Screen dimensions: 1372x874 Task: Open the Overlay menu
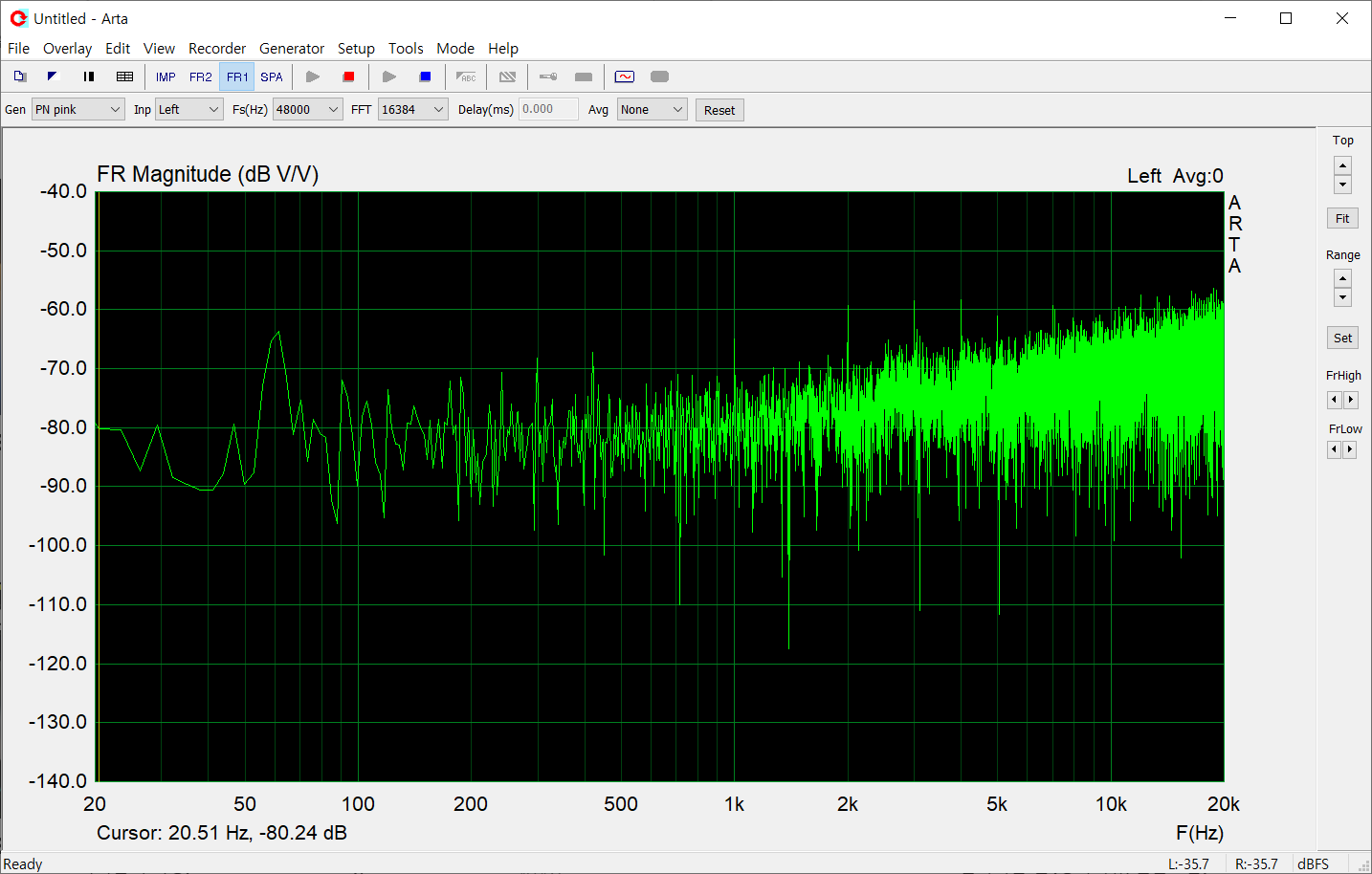pyautogui.click(x=67, y=48)
